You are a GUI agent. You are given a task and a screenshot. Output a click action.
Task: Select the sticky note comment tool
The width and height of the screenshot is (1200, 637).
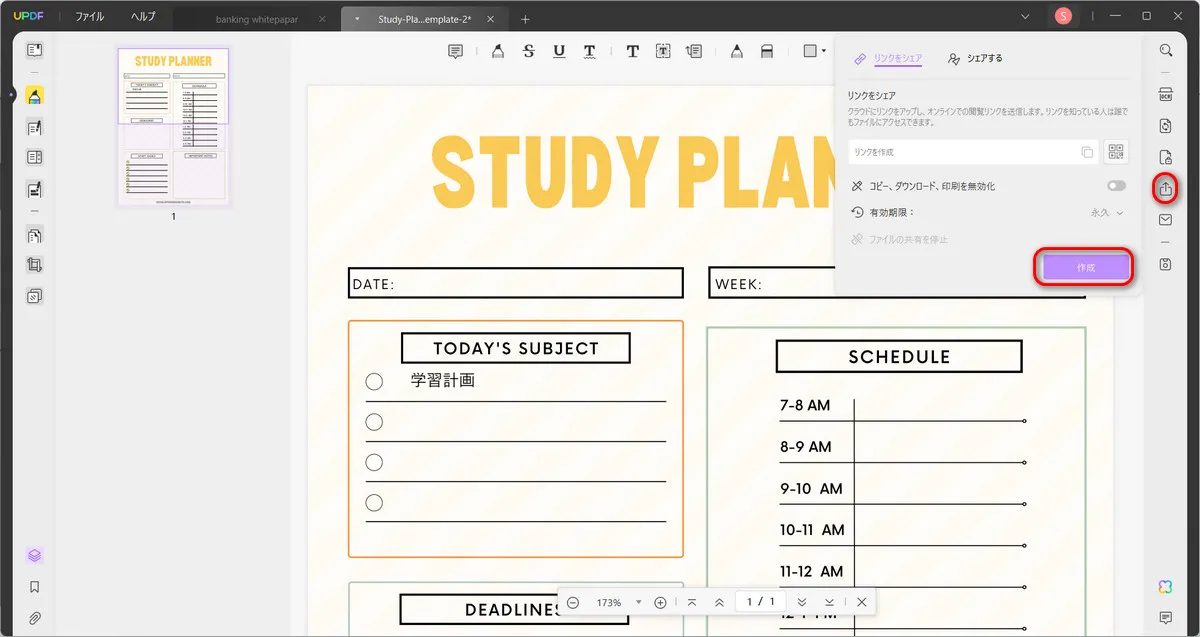456,51
